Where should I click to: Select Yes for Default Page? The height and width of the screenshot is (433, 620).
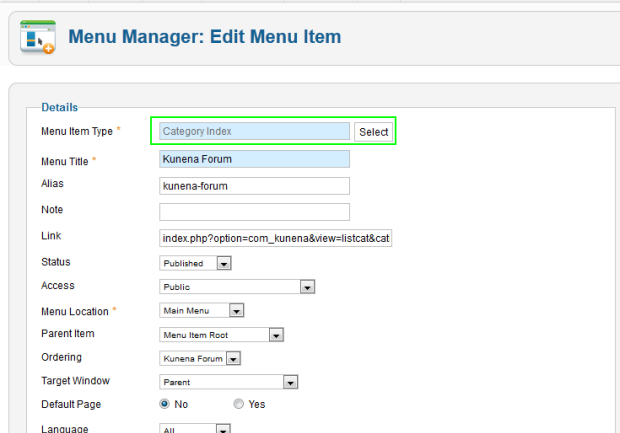coord(238,404)
